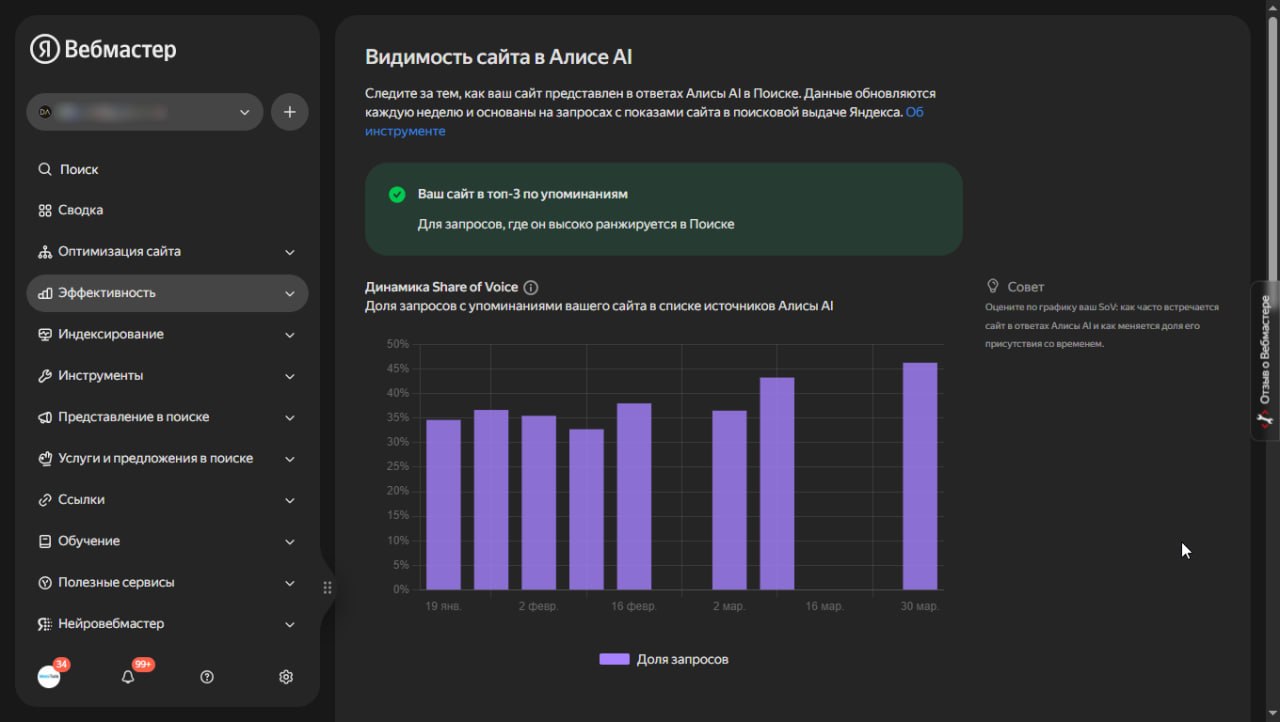
Task: Click the 30 мар. bar in the chart
Action: [919, 476]
